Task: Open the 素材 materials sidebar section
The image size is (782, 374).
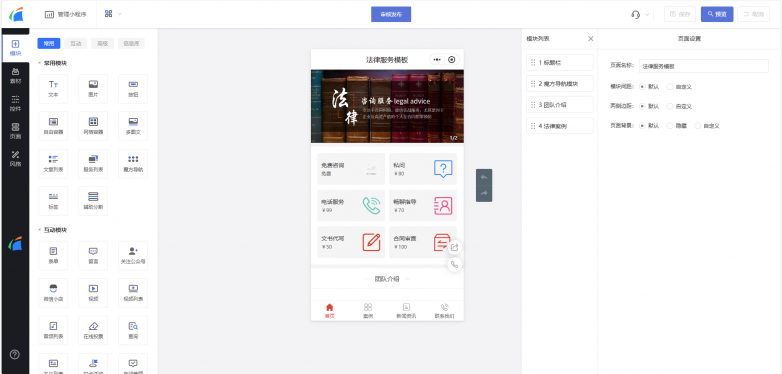Action: [x=15, y=76]
